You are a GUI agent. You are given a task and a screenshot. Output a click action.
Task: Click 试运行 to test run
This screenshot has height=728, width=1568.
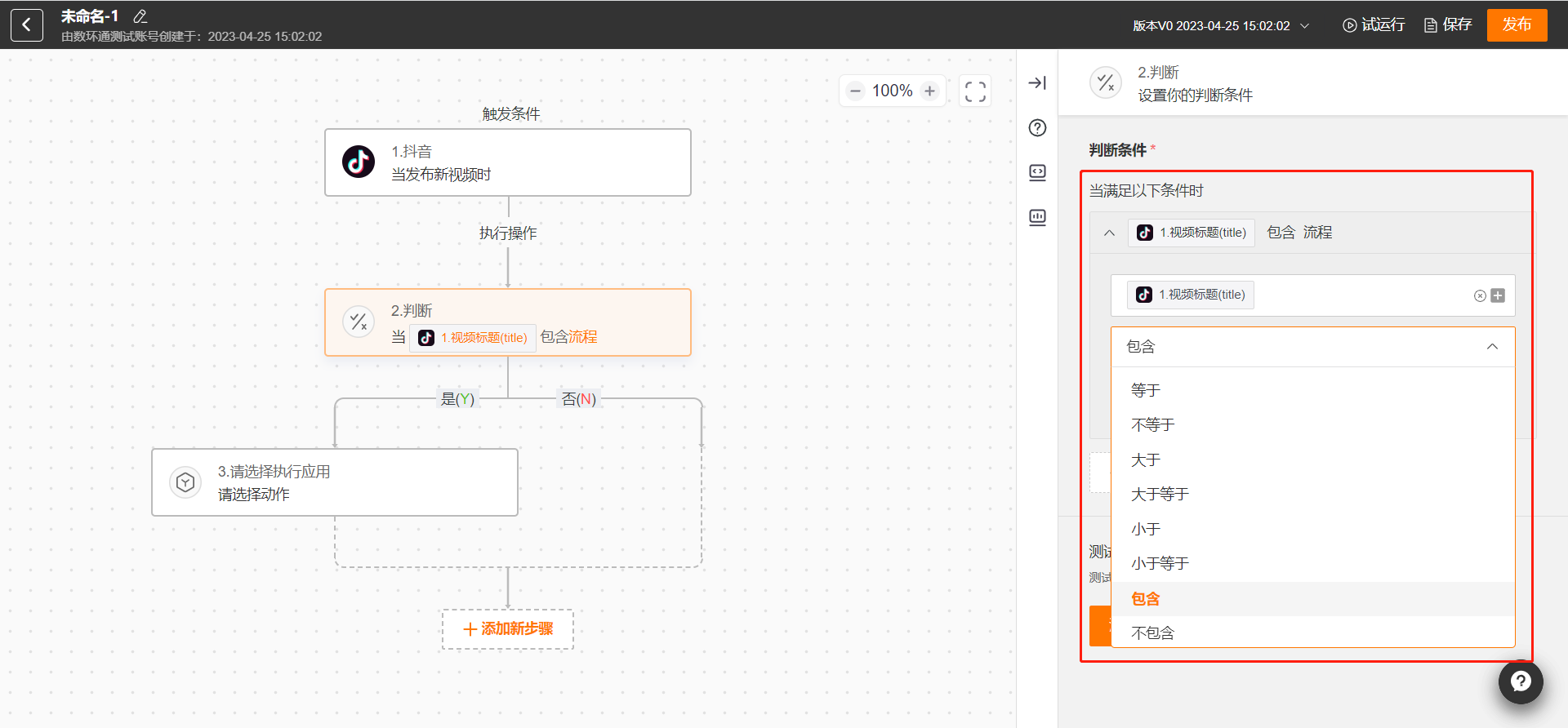[1374, 25]
